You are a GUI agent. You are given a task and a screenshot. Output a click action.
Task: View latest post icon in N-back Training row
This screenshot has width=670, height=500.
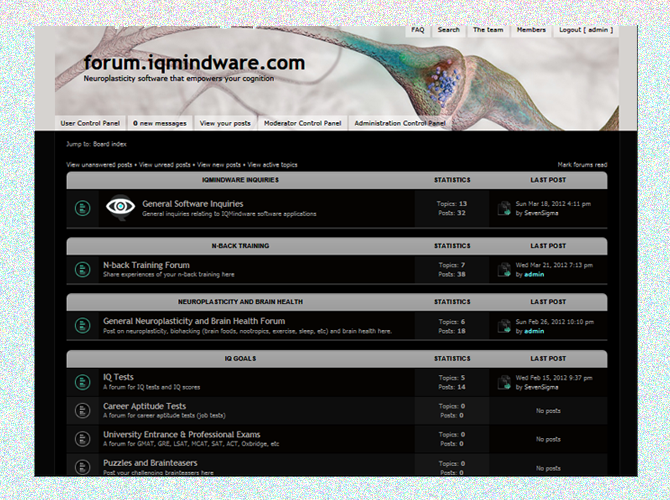click(505, 270)
